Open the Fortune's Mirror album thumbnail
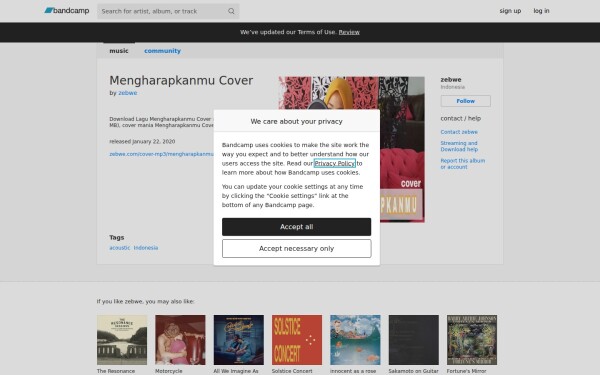The image size is (600, 375). (x=472, y=340)
